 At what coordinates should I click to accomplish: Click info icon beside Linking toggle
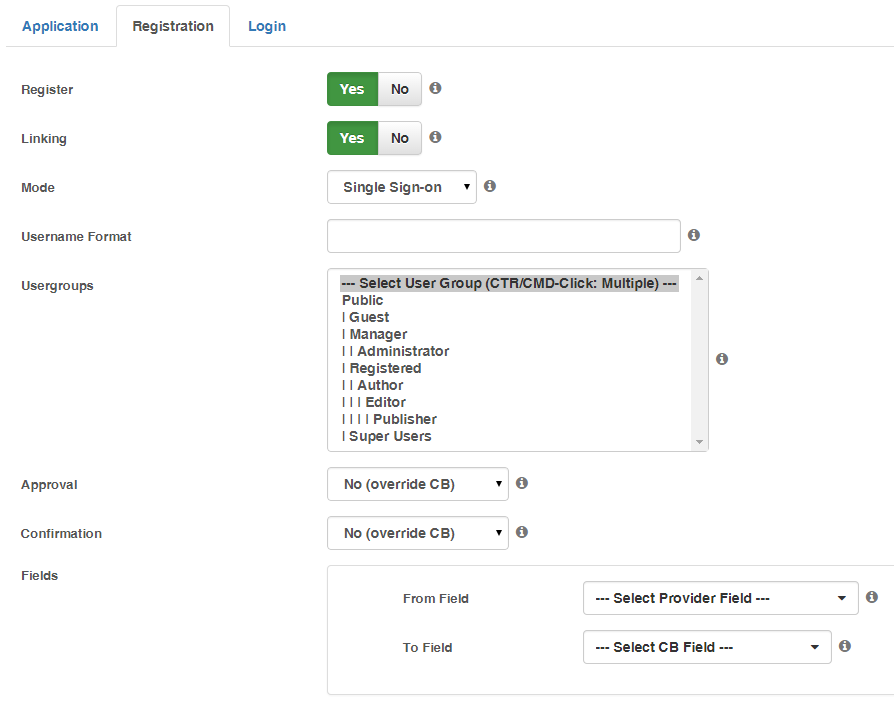coord(435,137)
